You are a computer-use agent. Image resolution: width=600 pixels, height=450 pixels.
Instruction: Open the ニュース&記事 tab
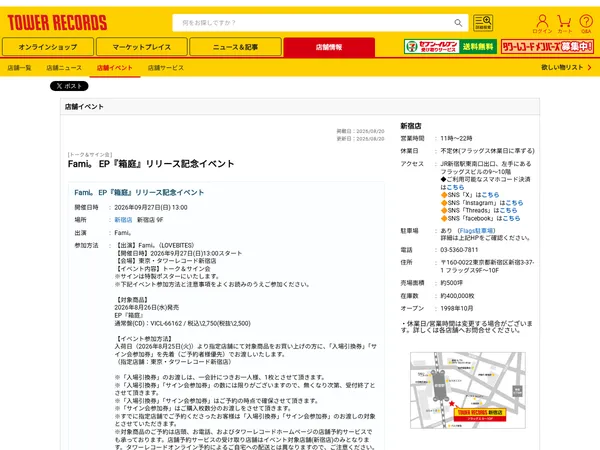(x=235, y=47)
